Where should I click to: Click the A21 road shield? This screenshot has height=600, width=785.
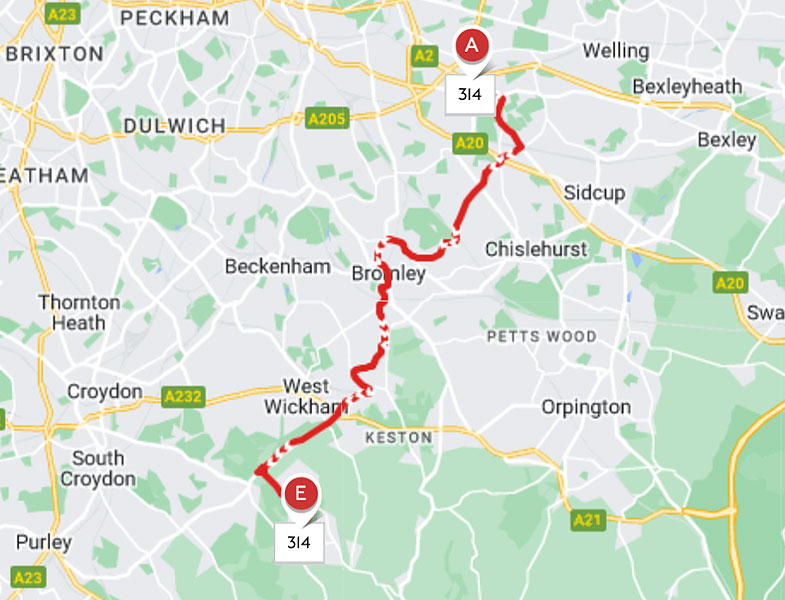(588, 520)
